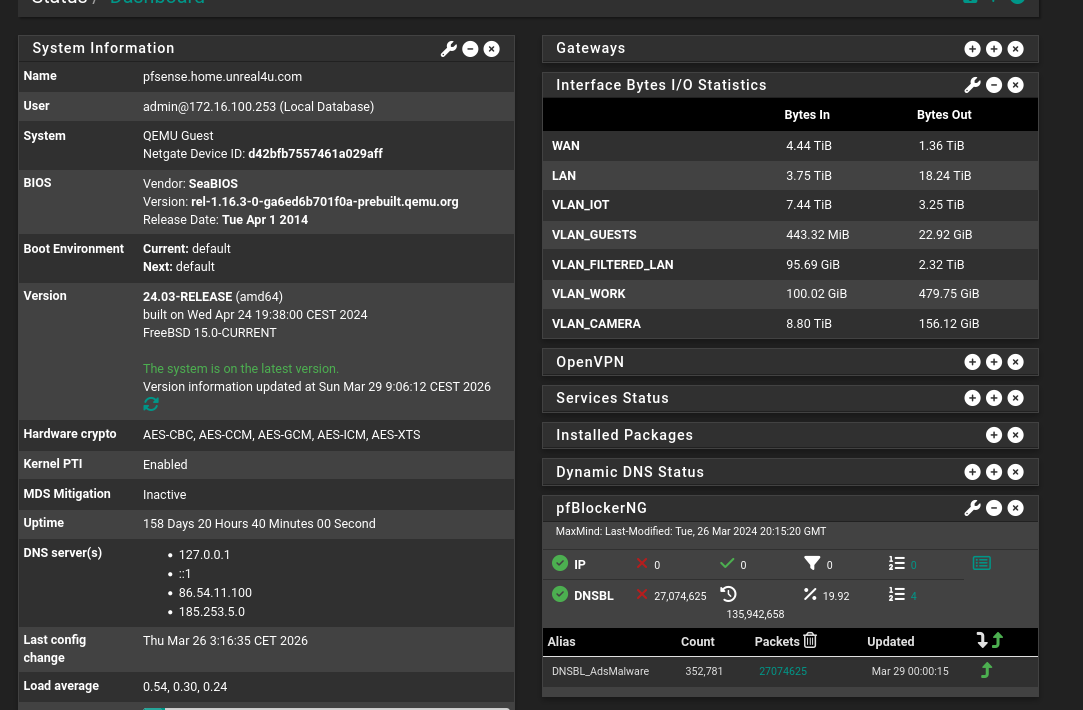
Task: Collapse the System Information widget
Action: pyautogui.click(x=469, y=48)
